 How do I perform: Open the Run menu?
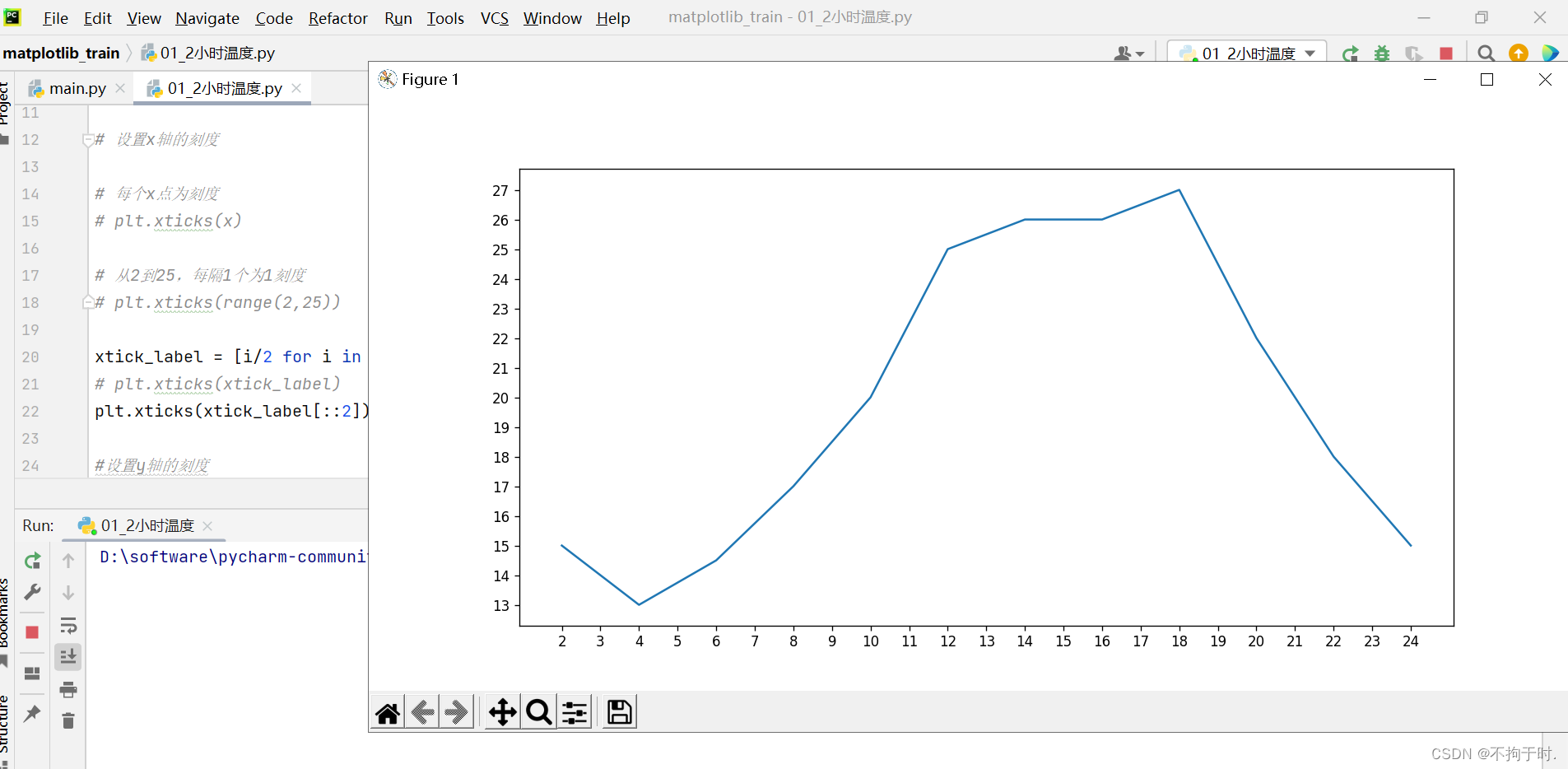pyautogui.click(x=398, y=18)
